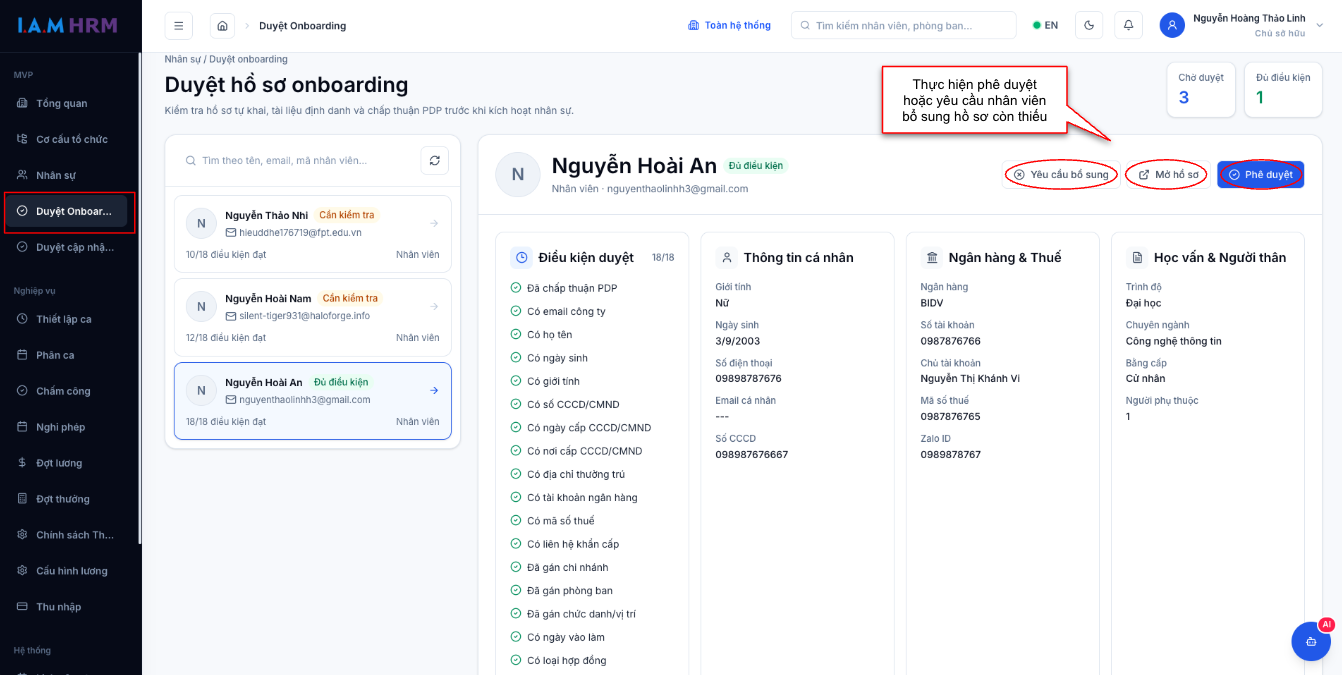Click the Chờ duyệt counter card

(x=1201, y=89)
